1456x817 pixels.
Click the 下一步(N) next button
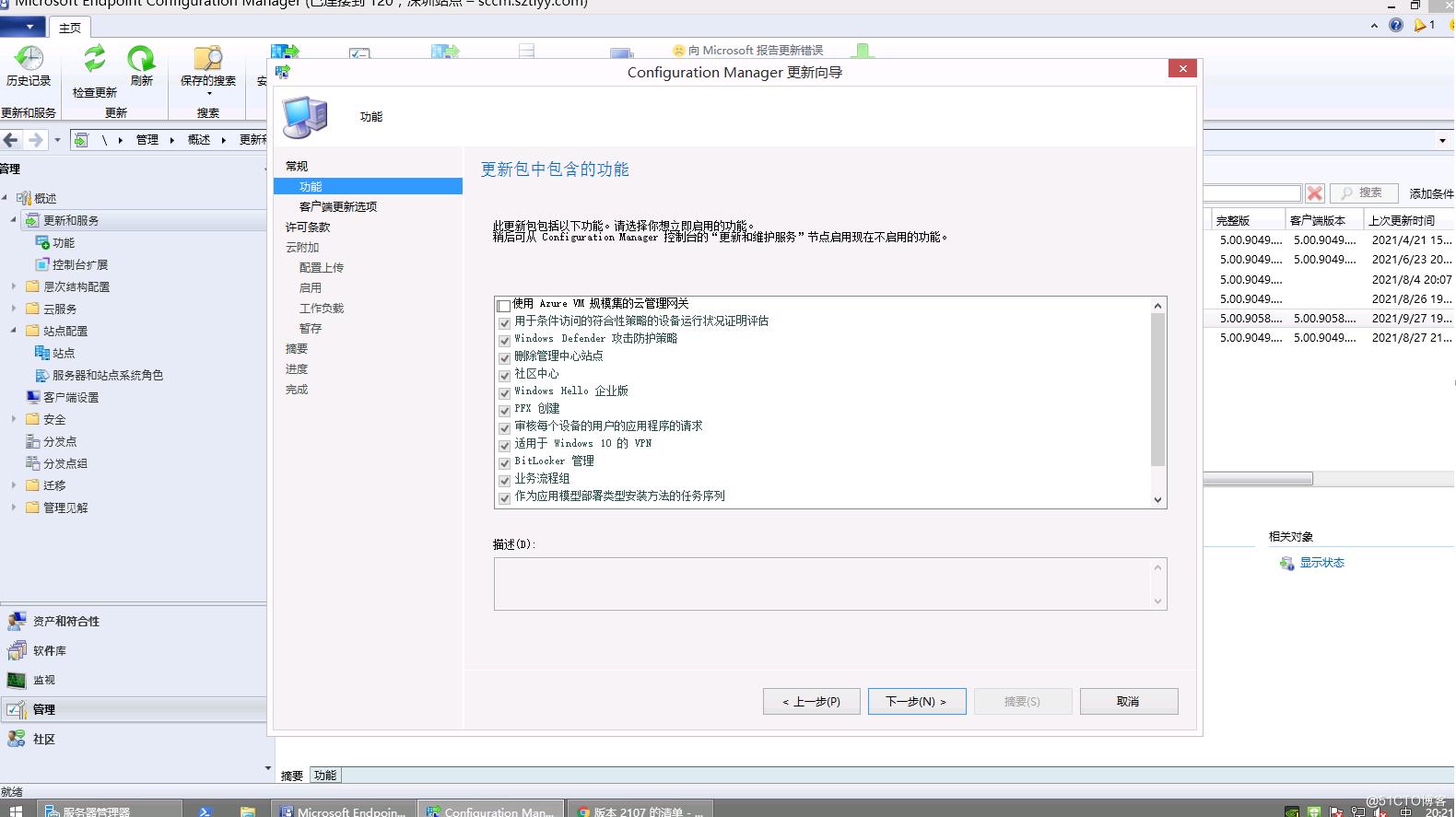pyautogui.click(x=917, y=702)
